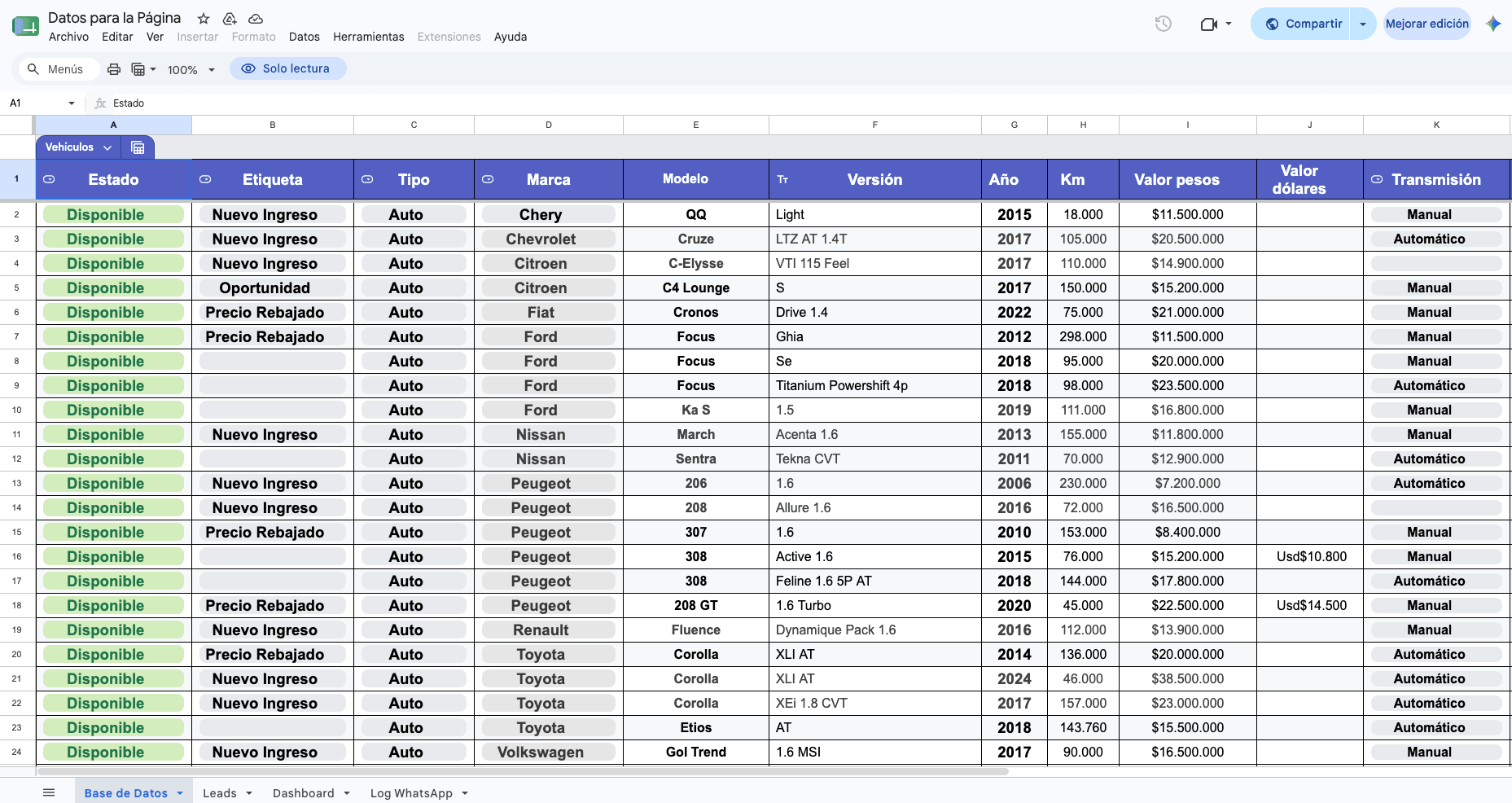
Task: Click the Solo lectura button
Action: (288, 68)
